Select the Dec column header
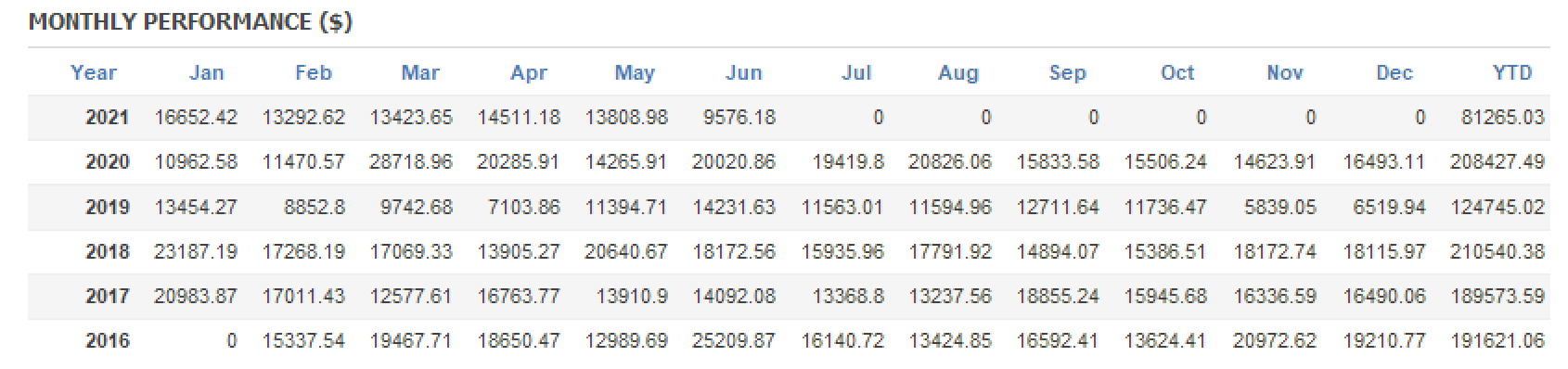 point(1394,72)
